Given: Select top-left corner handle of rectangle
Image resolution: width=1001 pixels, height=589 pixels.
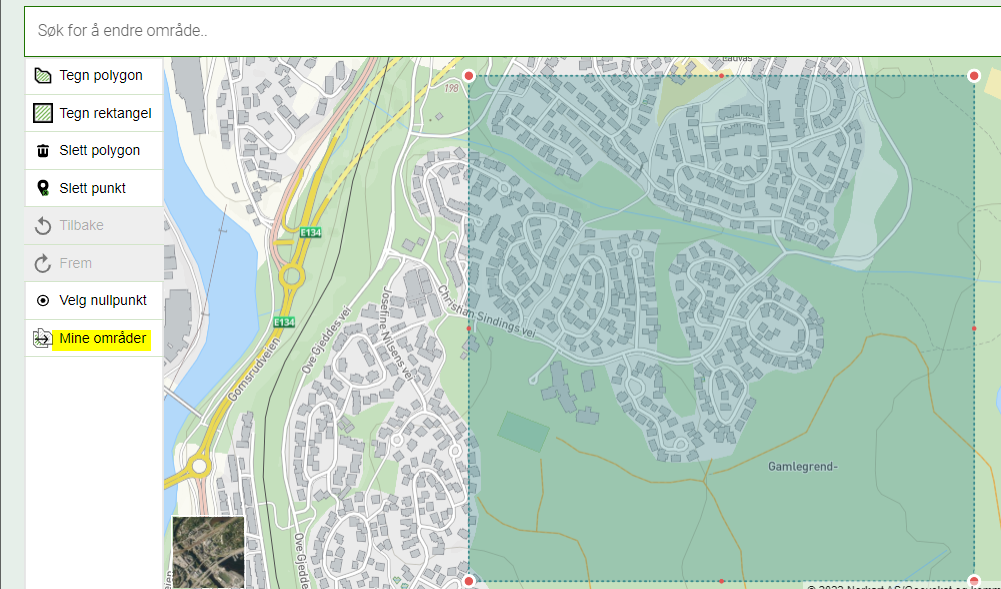Looking at the screenshot, I should click(x=469, y=76).
